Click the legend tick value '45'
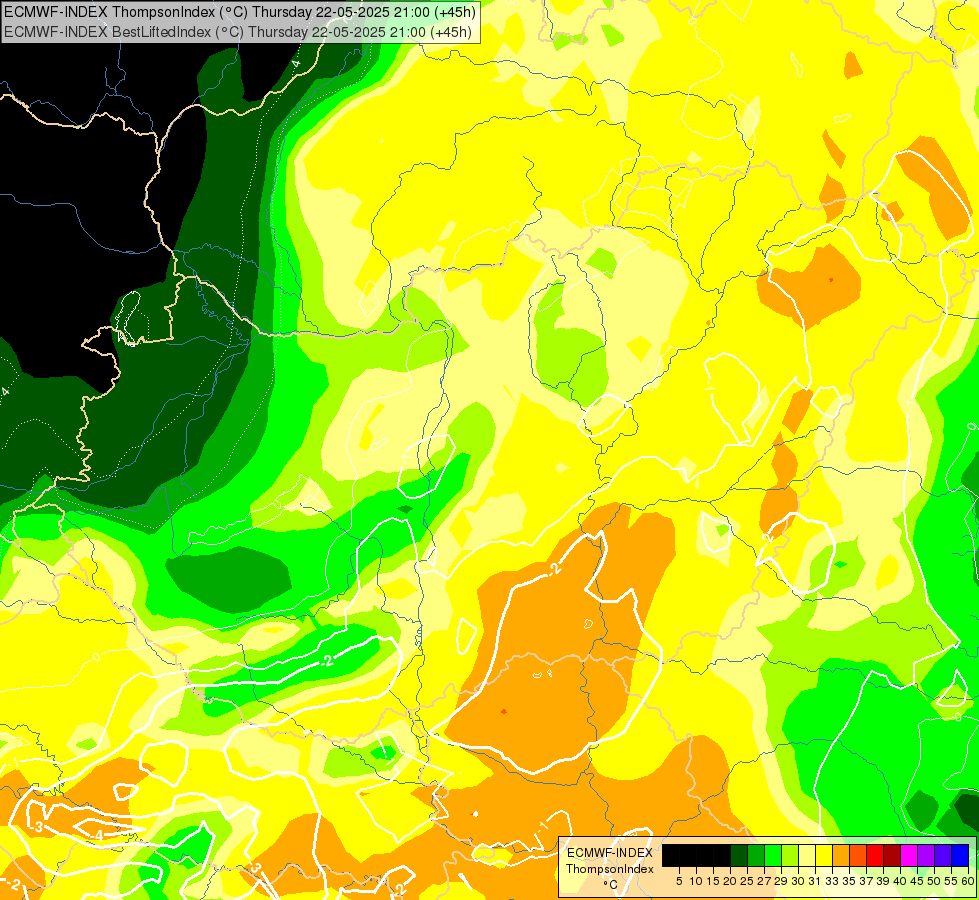The width and height of the screenshot is (979, 900). pos(918,881)
